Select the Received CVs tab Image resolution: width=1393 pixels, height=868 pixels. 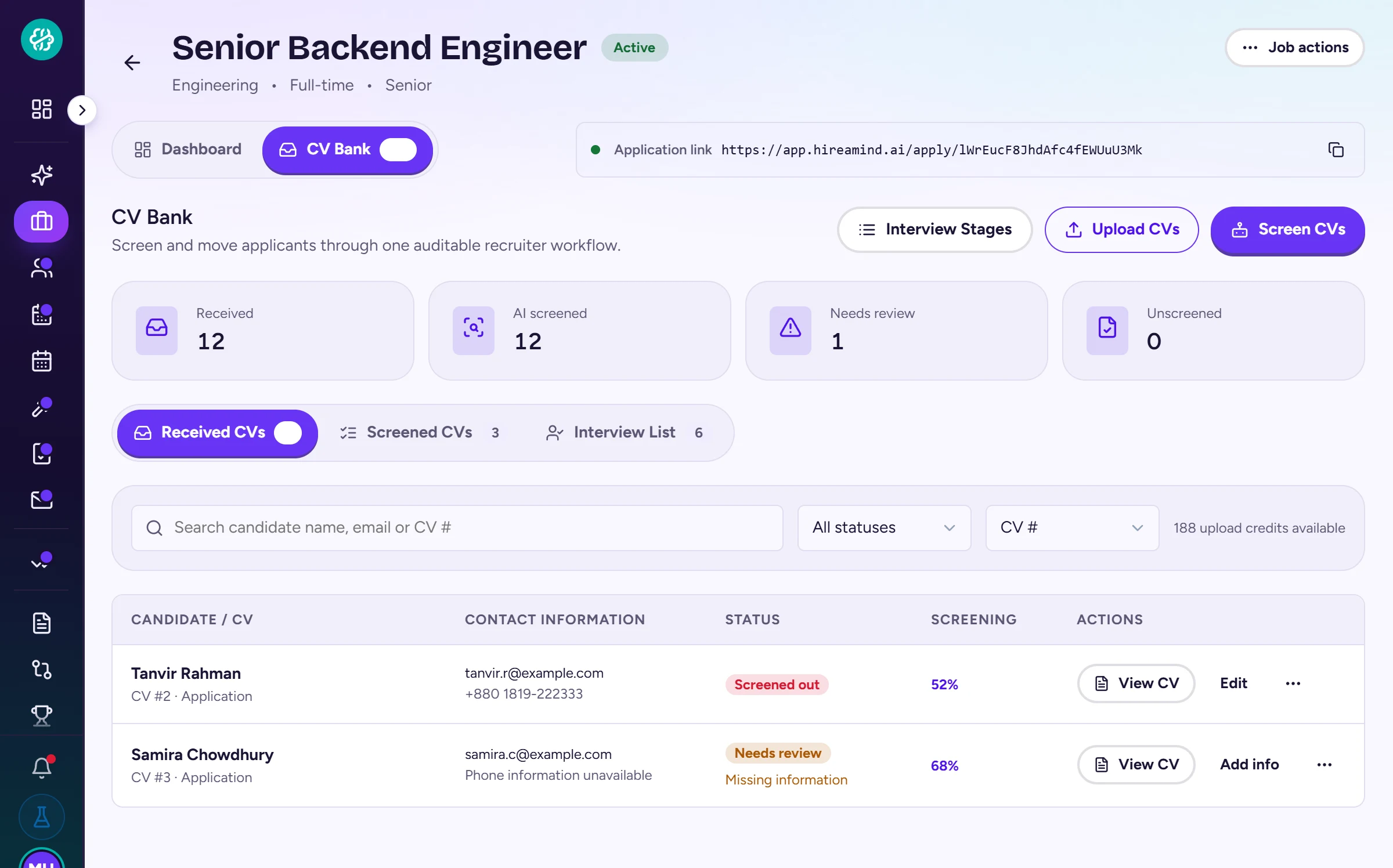click(218, 433)
